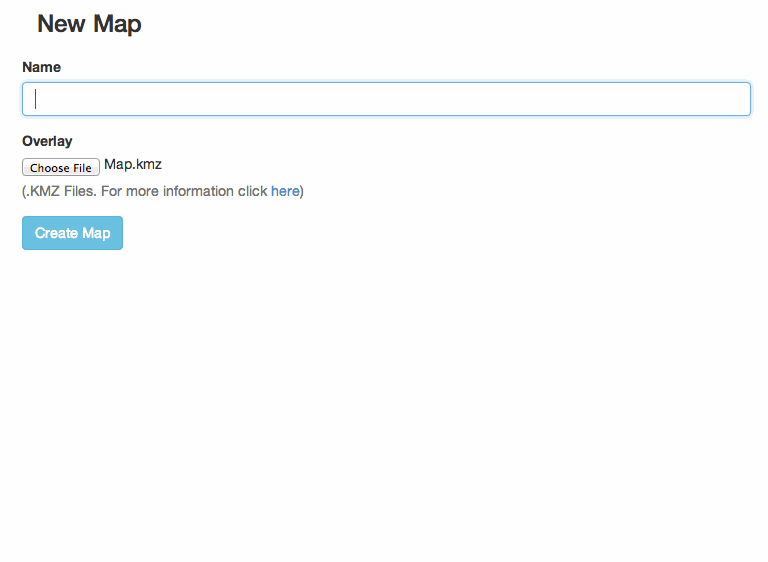Click the 'Name' field label

click(42, 67)
